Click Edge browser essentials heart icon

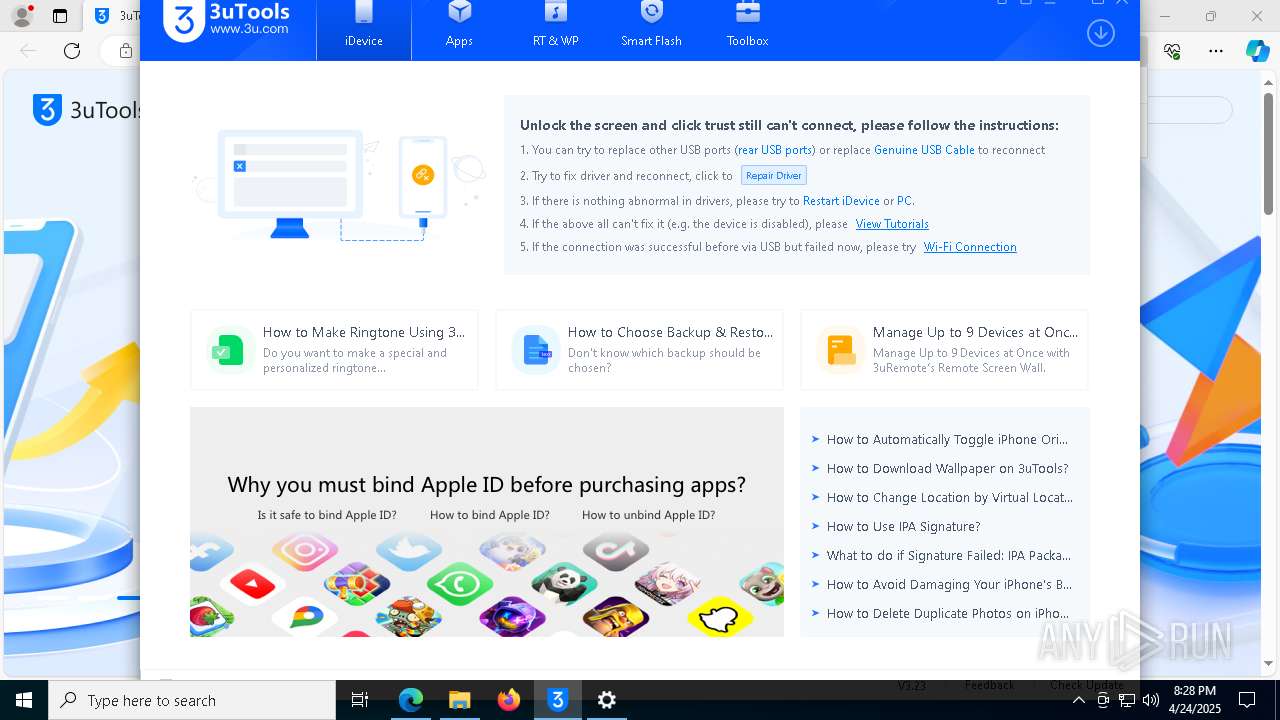pos(1173,51)
